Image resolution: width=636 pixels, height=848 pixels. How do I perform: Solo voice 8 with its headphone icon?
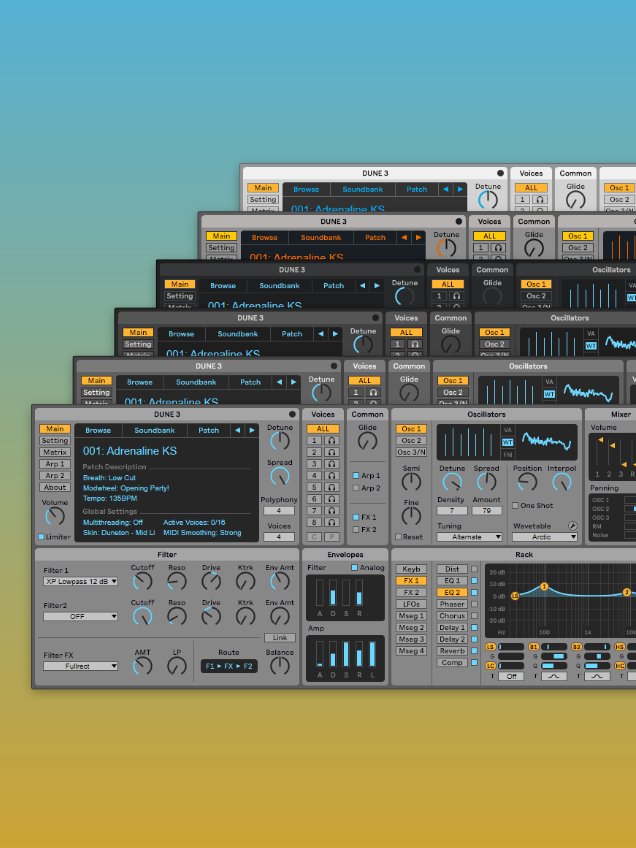332,522
